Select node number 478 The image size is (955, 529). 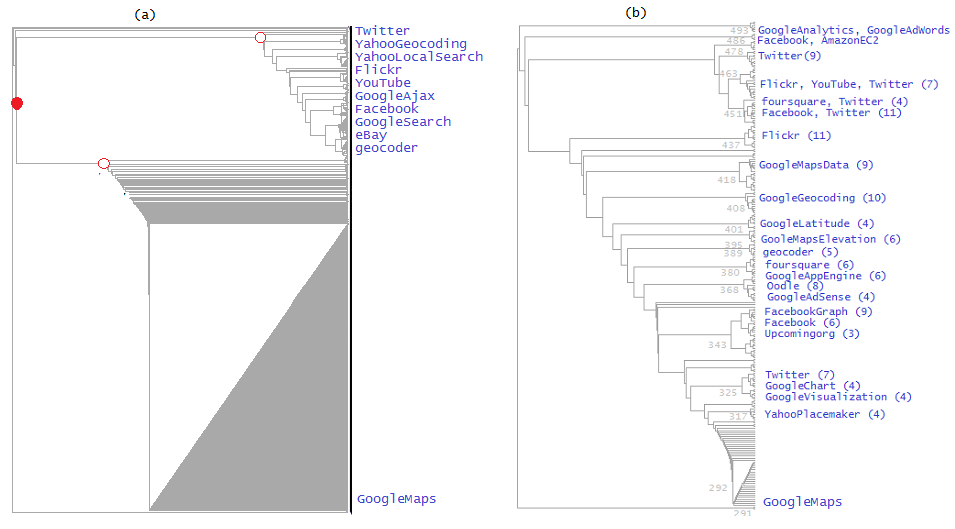[735, 52]
